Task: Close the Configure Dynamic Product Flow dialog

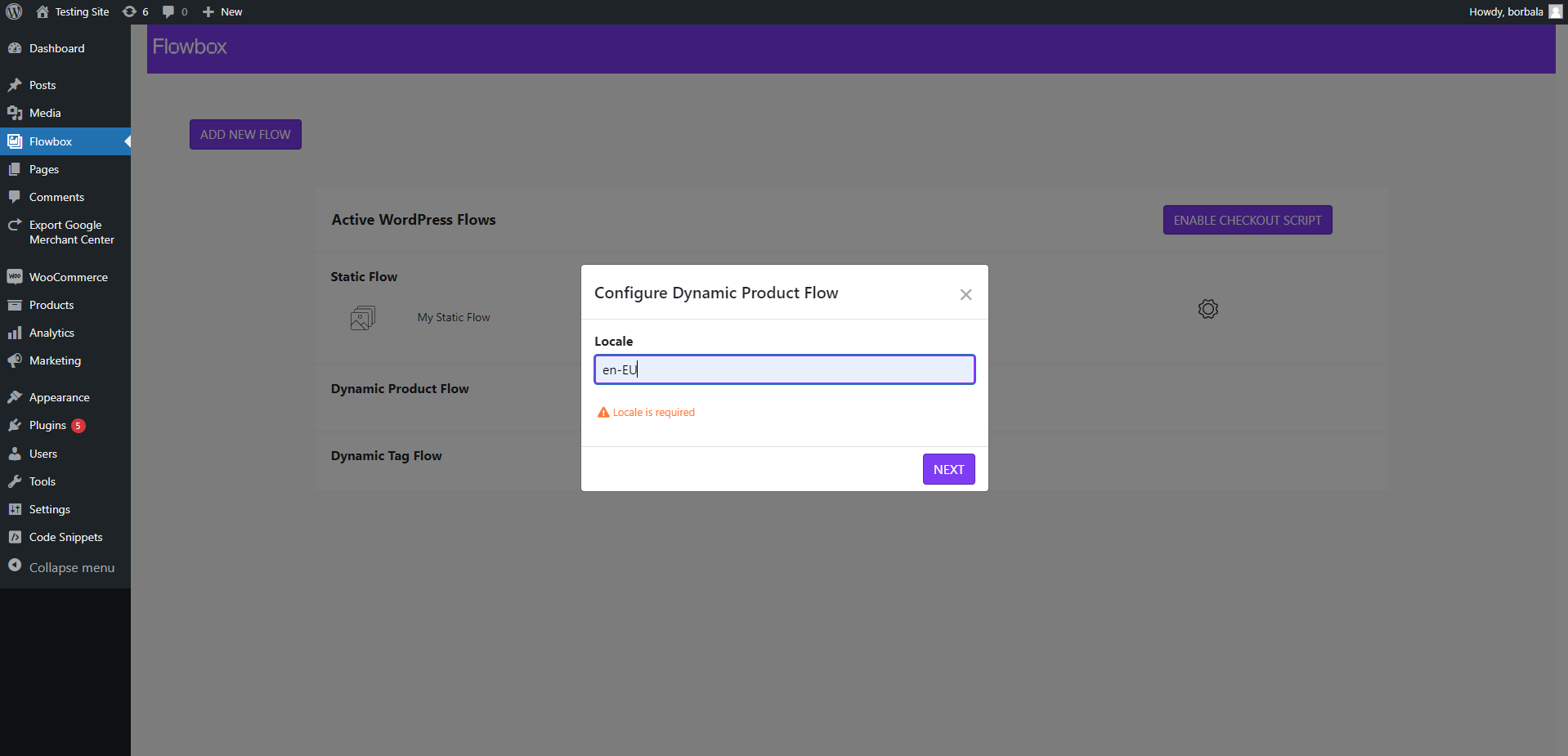Action: [965, 294]
